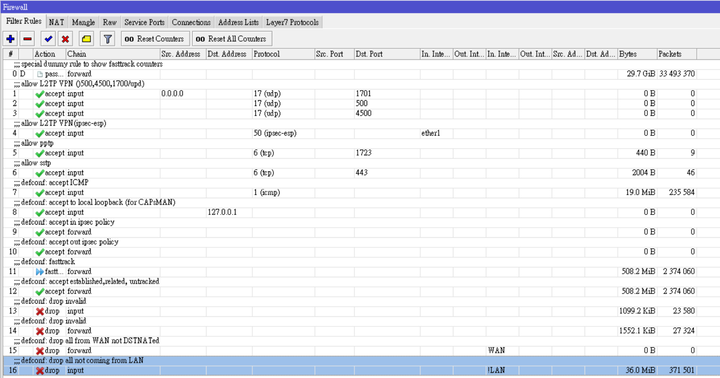Click fasttrack icon on rule 11

click(40, 271)
